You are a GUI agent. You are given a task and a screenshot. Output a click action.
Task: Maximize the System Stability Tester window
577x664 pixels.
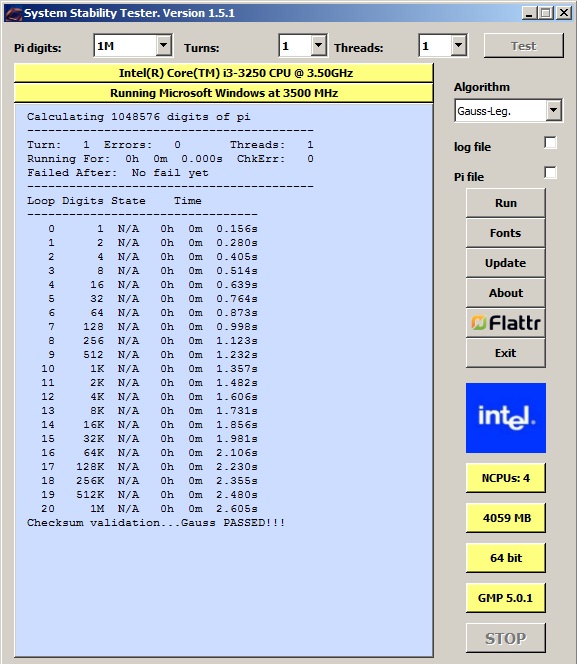click(x=546, y=13)
